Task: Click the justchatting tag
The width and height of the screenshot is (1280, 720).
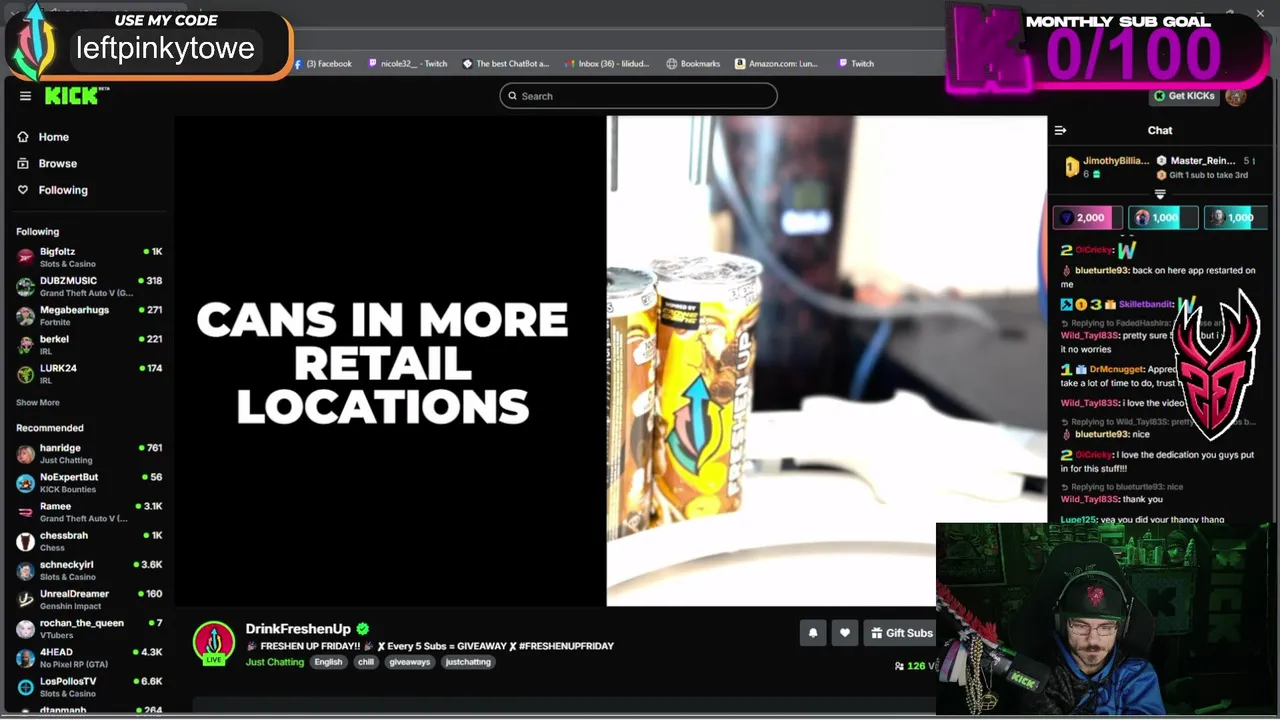Action: [469, 662]
